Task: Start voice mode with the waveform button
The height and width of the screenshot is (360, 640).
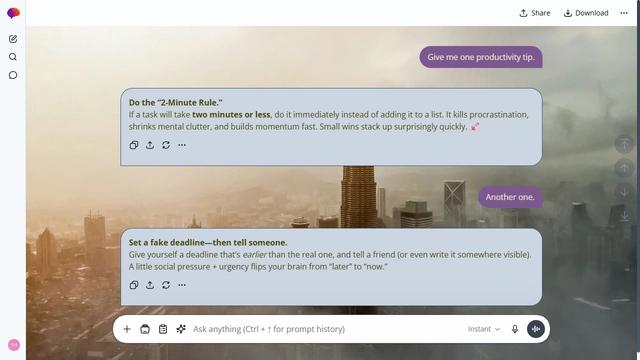Action: (536, 329)
